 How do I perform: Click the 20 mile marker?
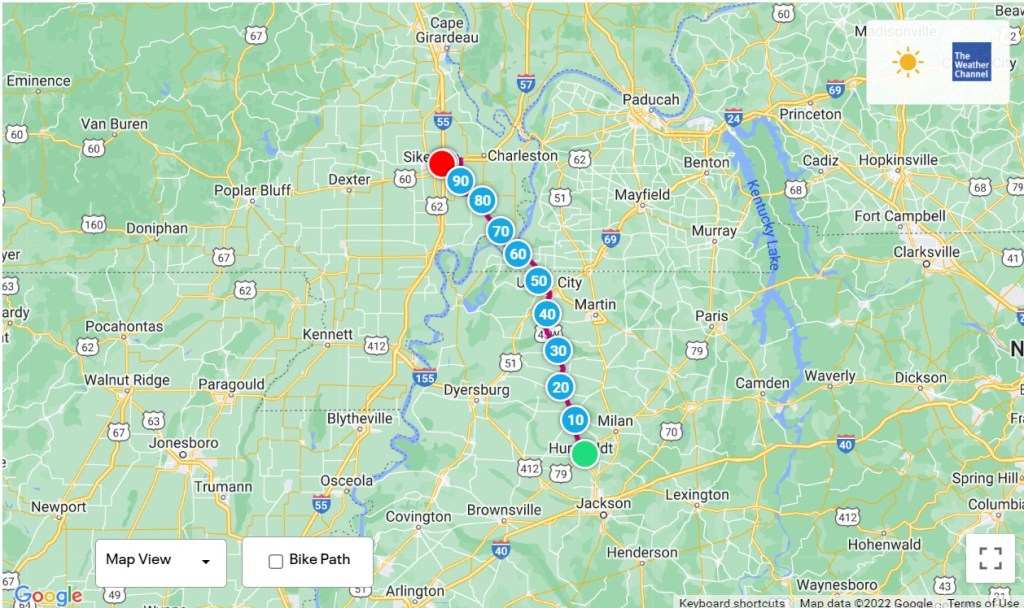[x=560, y=387]
